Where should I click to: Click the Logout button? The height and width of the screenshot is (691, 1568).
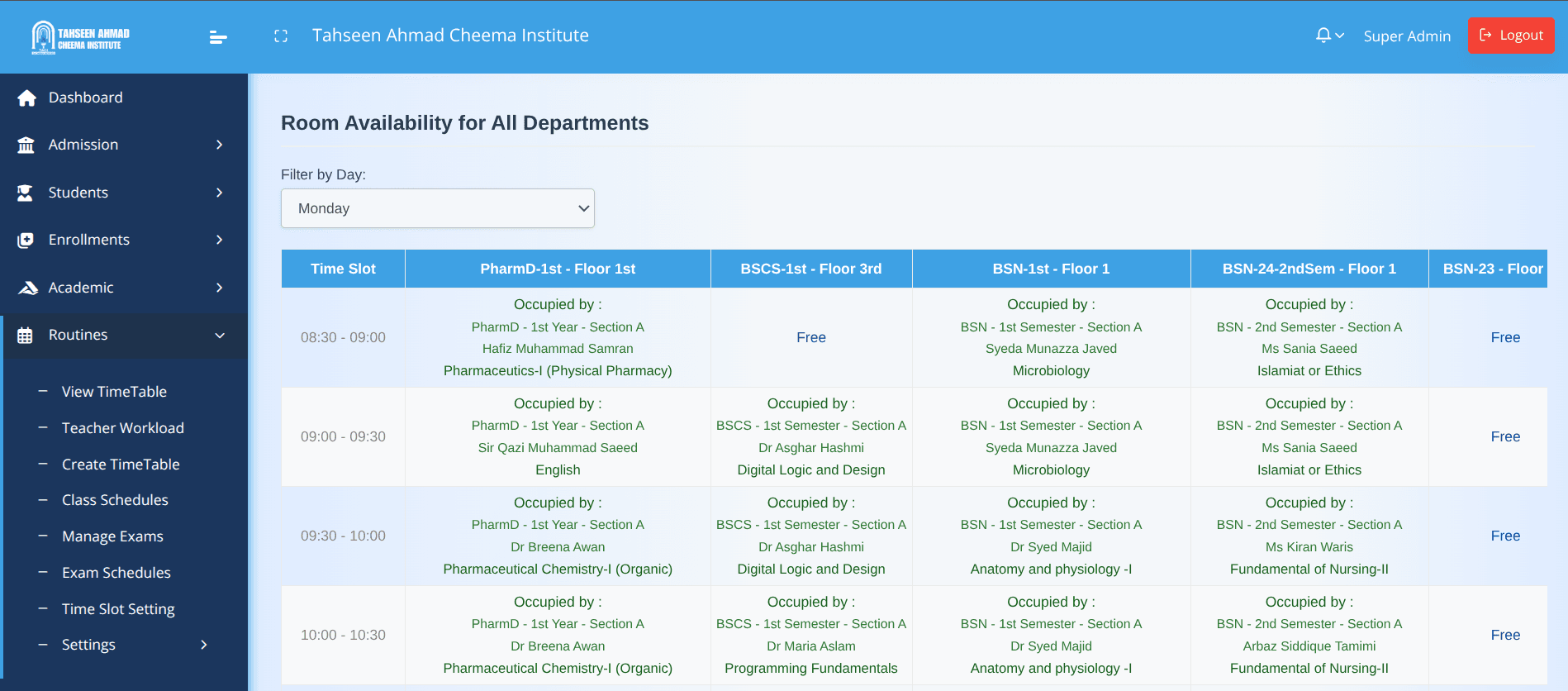pos(1511,36)
